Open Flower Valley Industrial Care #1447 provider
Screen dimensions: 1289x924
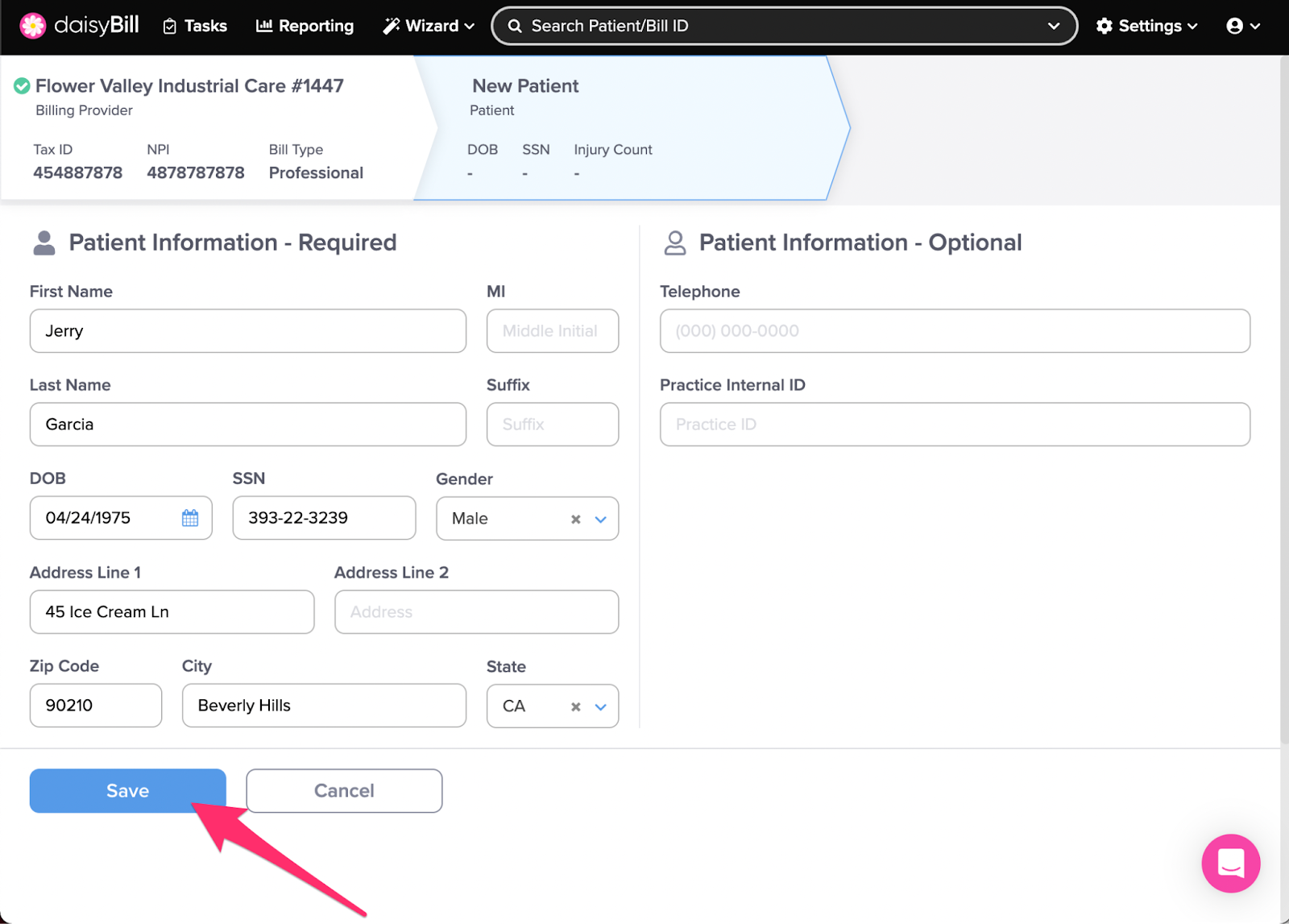tap(189, 85)
